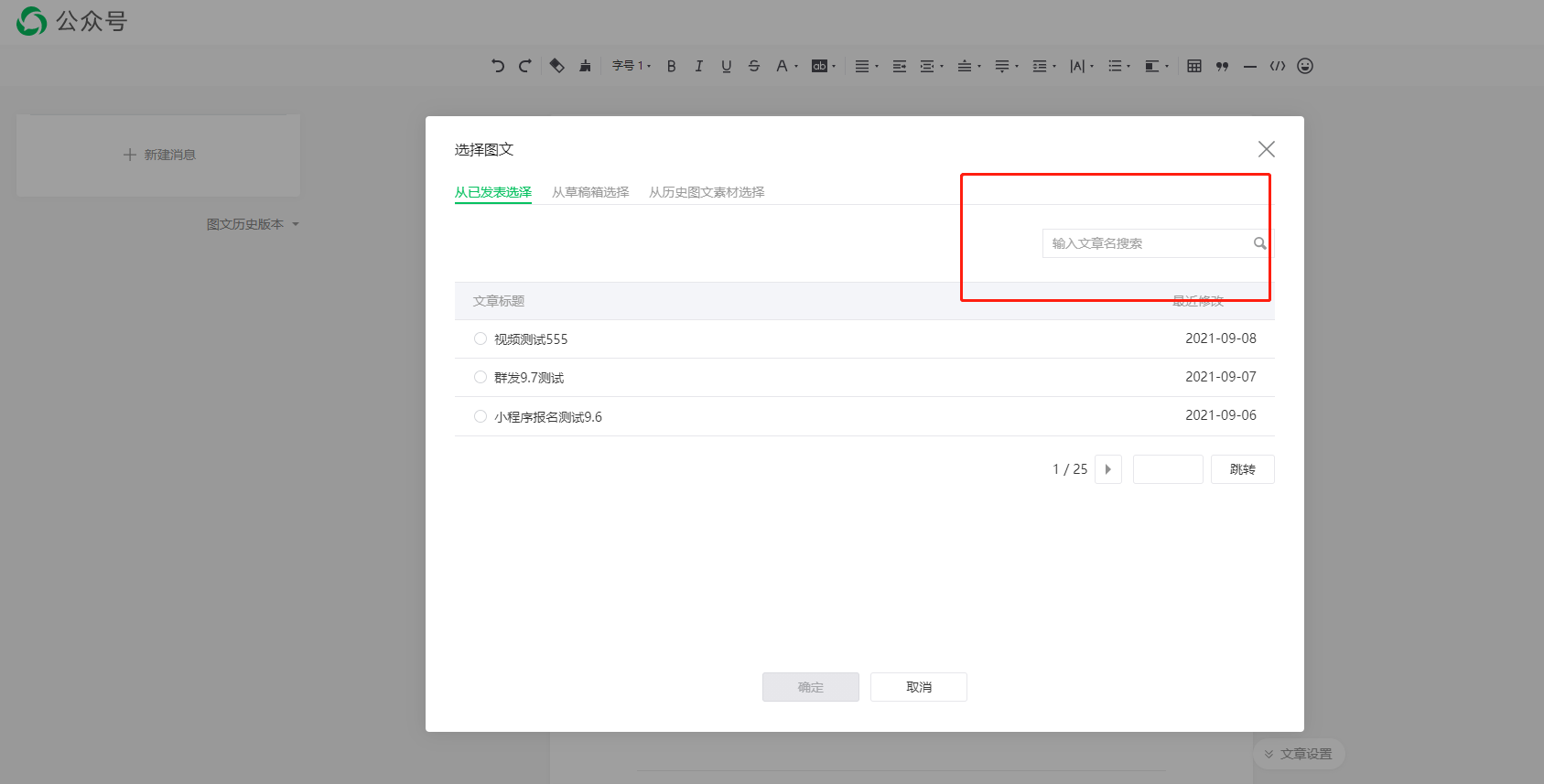Toggle italic formatting

[699, 66]
